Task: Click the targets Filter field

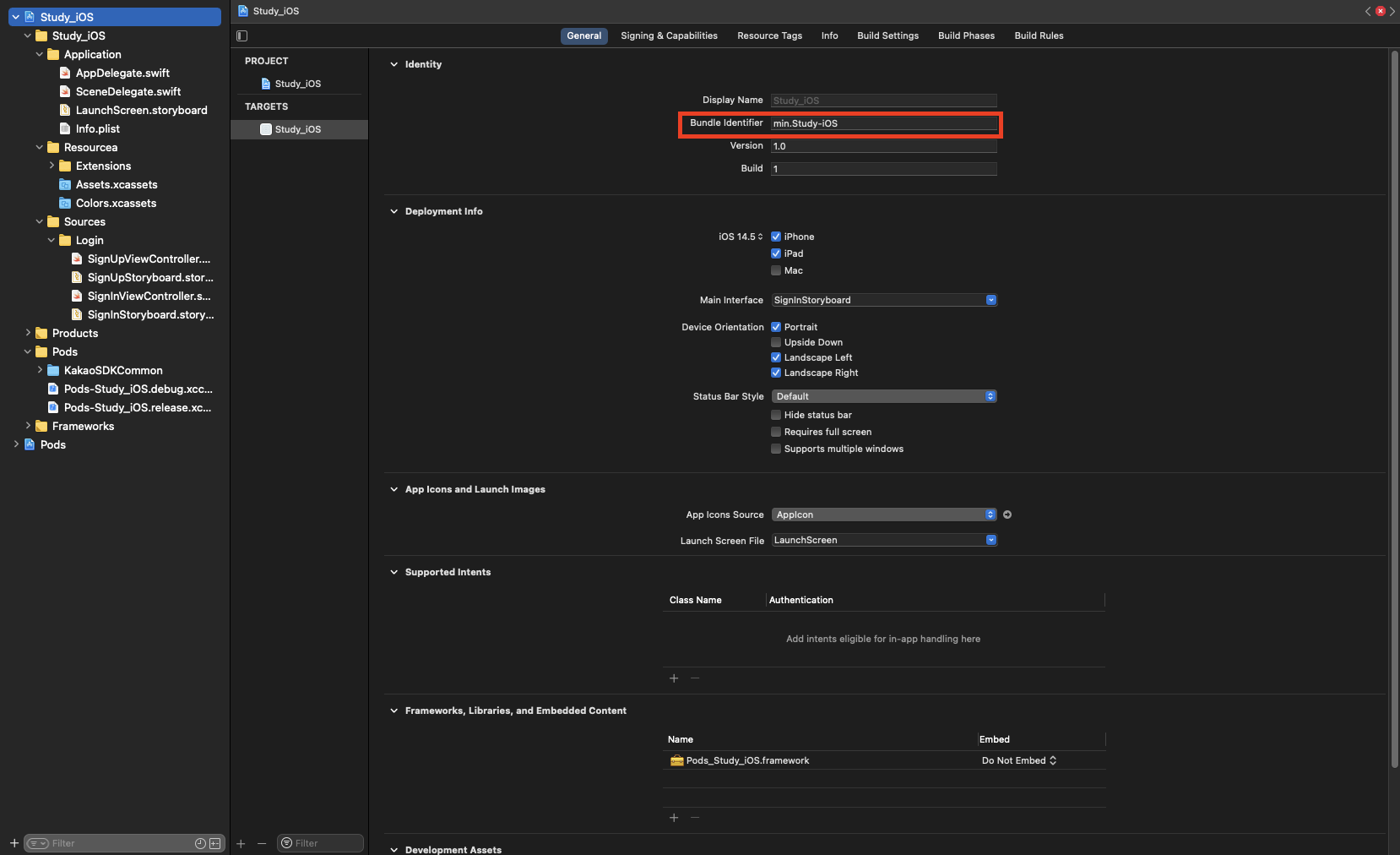Action: (x=321, y=843)
